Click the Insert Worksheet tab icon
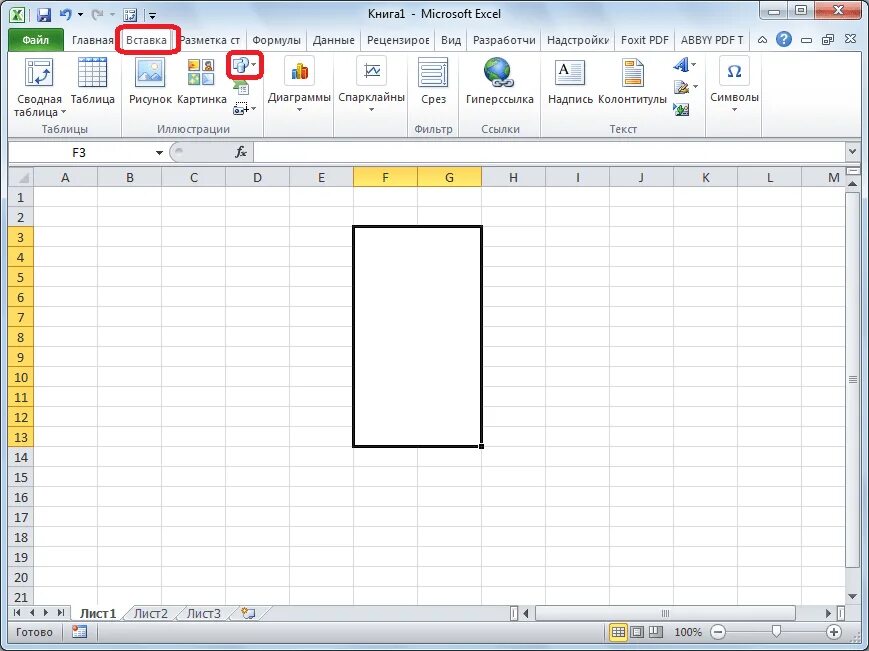Screen dimensions: 869x651 (248, 613)
